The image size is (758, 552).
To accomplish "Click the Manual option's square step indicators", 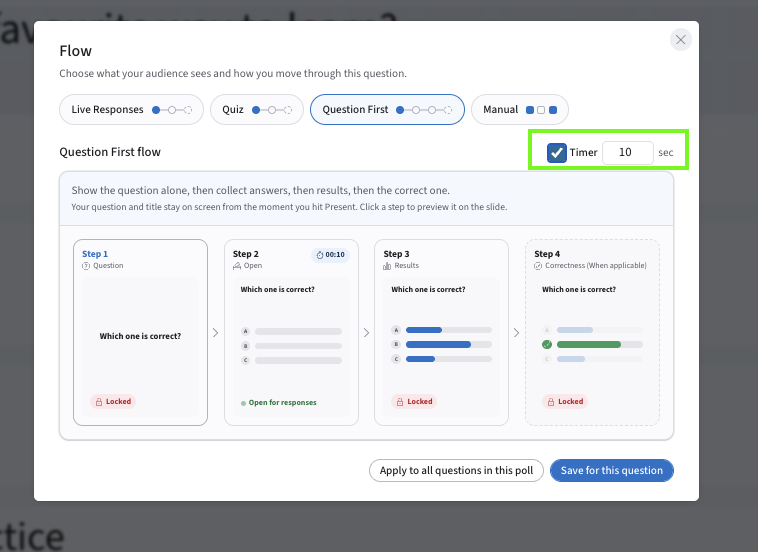I will point(541,110).
